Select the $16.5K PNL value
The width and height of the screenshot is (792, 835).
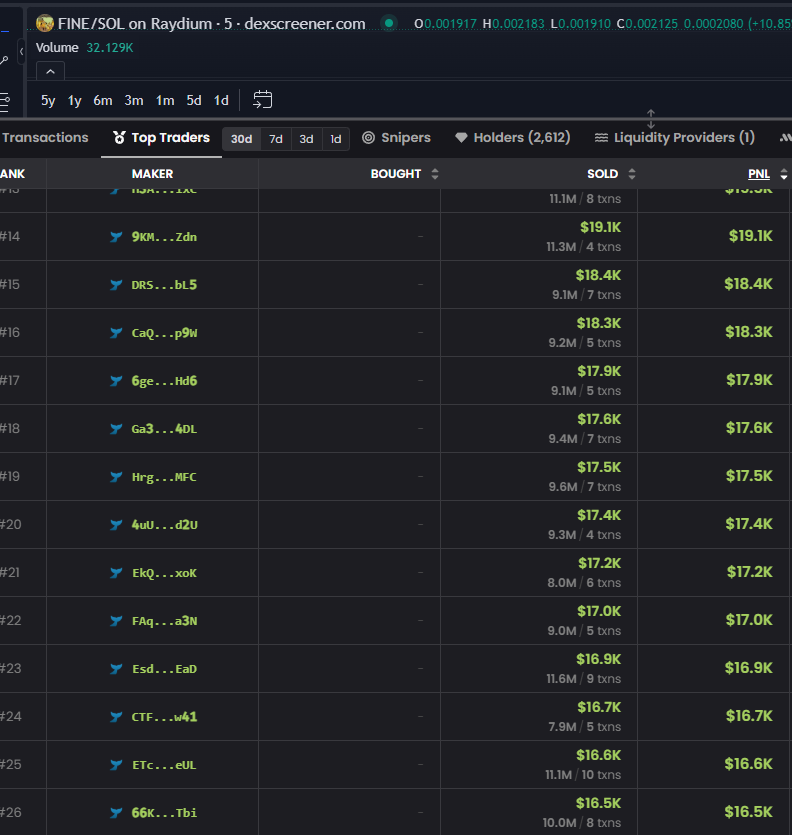click(x=748, y=812)
